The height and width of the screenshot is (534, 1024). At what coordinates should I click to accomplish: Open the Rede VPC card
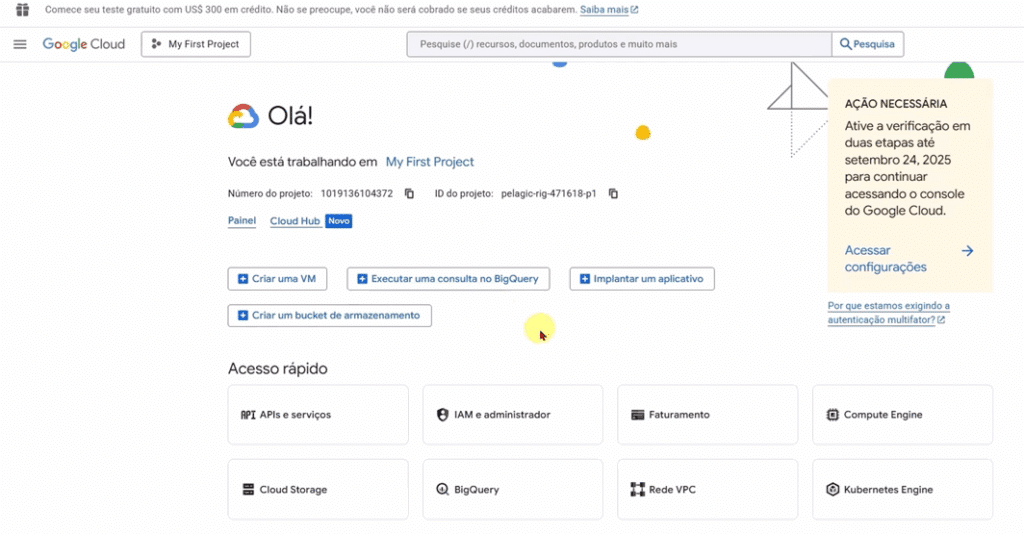coord(707,490)
